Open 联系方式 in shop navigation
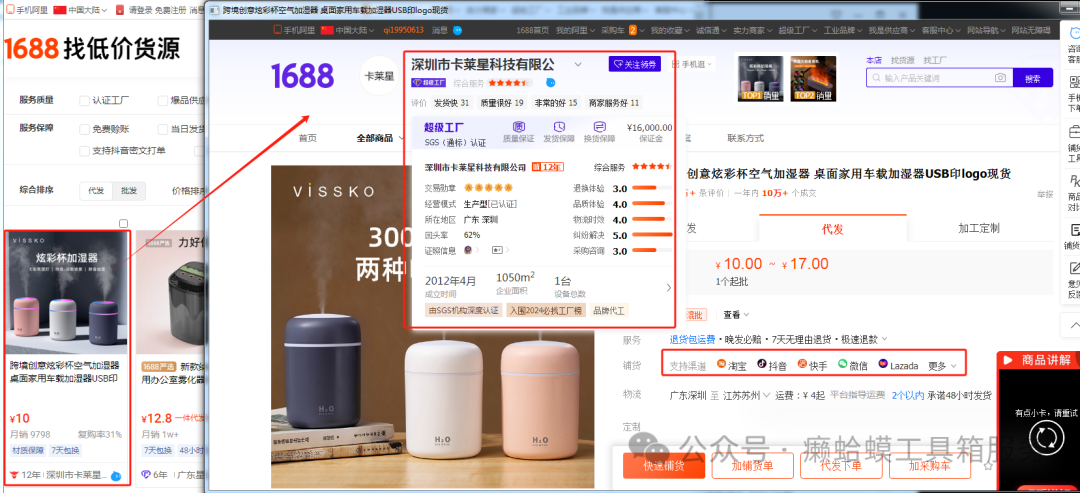1080x493 pixels. tap(745, 138)
